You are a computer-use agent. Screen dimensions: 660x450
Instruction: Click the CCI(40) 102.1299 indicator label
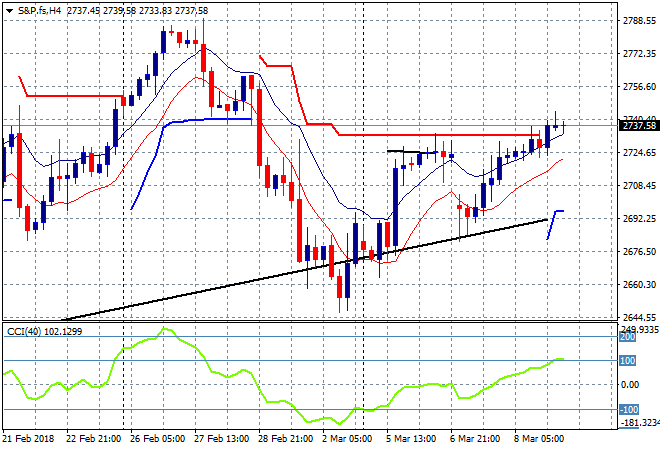[x=44, y=332]
